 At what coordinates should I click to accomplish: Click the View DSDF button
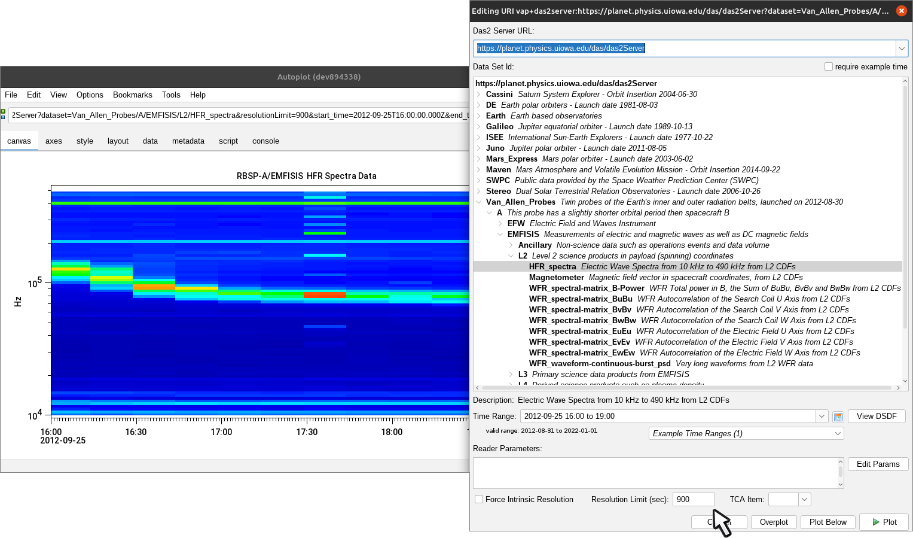877,415
